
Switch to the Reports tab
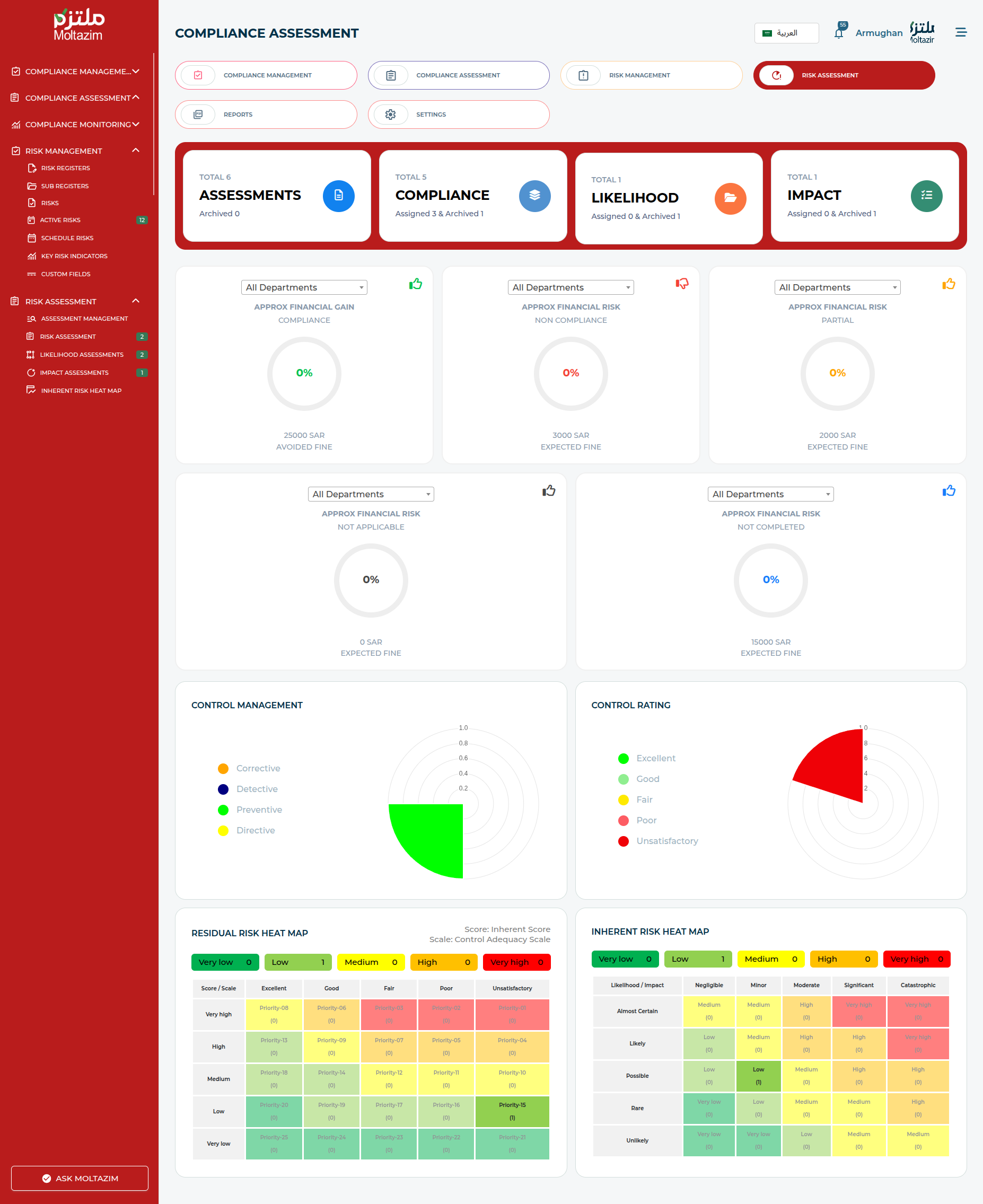[x=266, y=115]
